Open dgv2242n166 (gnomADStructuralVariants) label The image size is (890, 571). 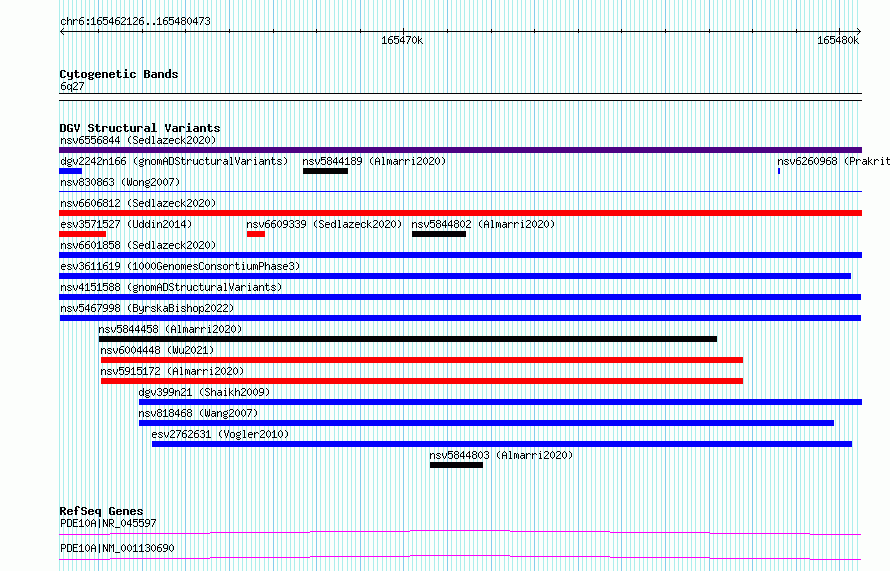[174, 161]
